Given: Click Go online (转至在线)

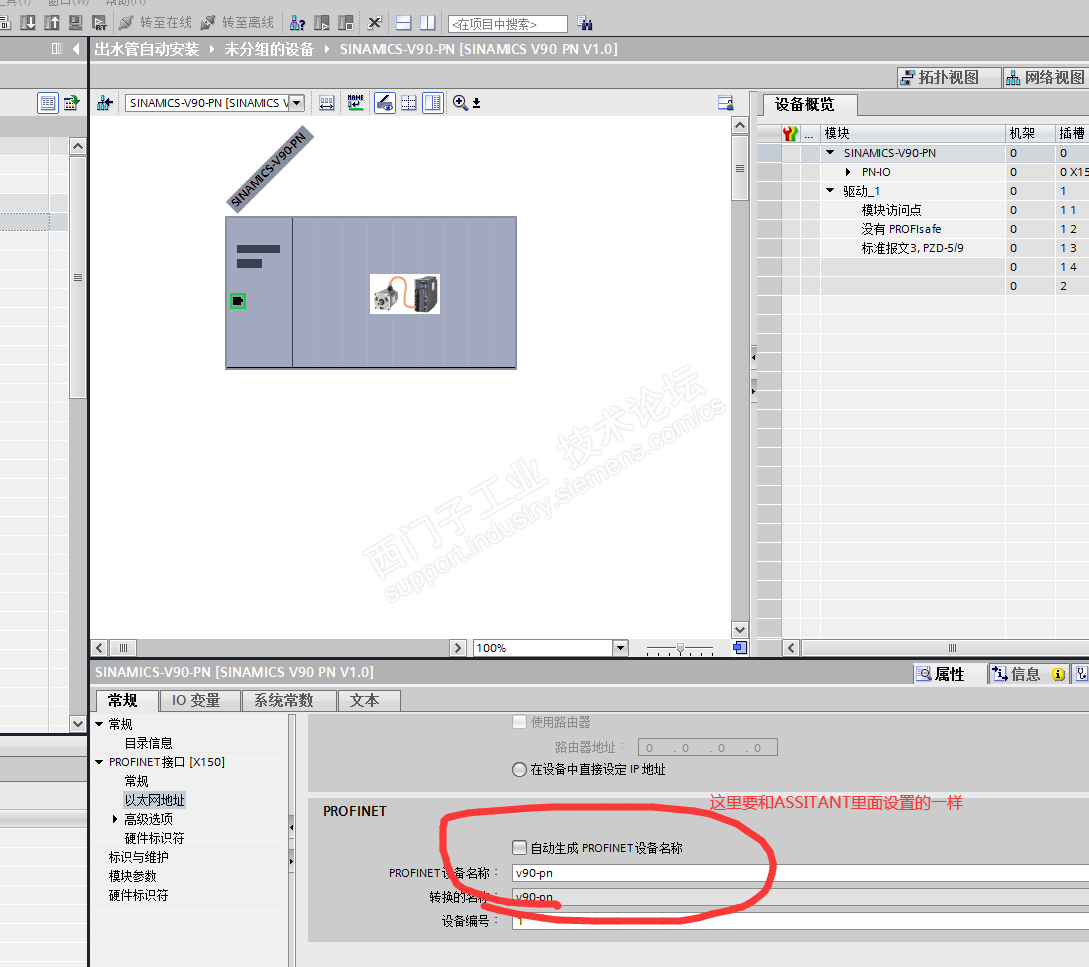Looking at the screenshot, I should [x=155, y=23].
